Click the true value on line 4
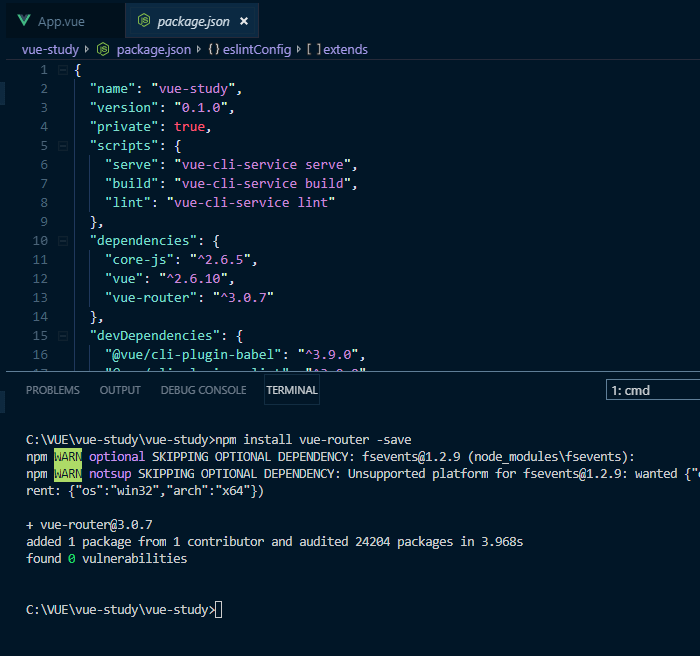Viewport: 700px width, 656px height. point(189,127)
